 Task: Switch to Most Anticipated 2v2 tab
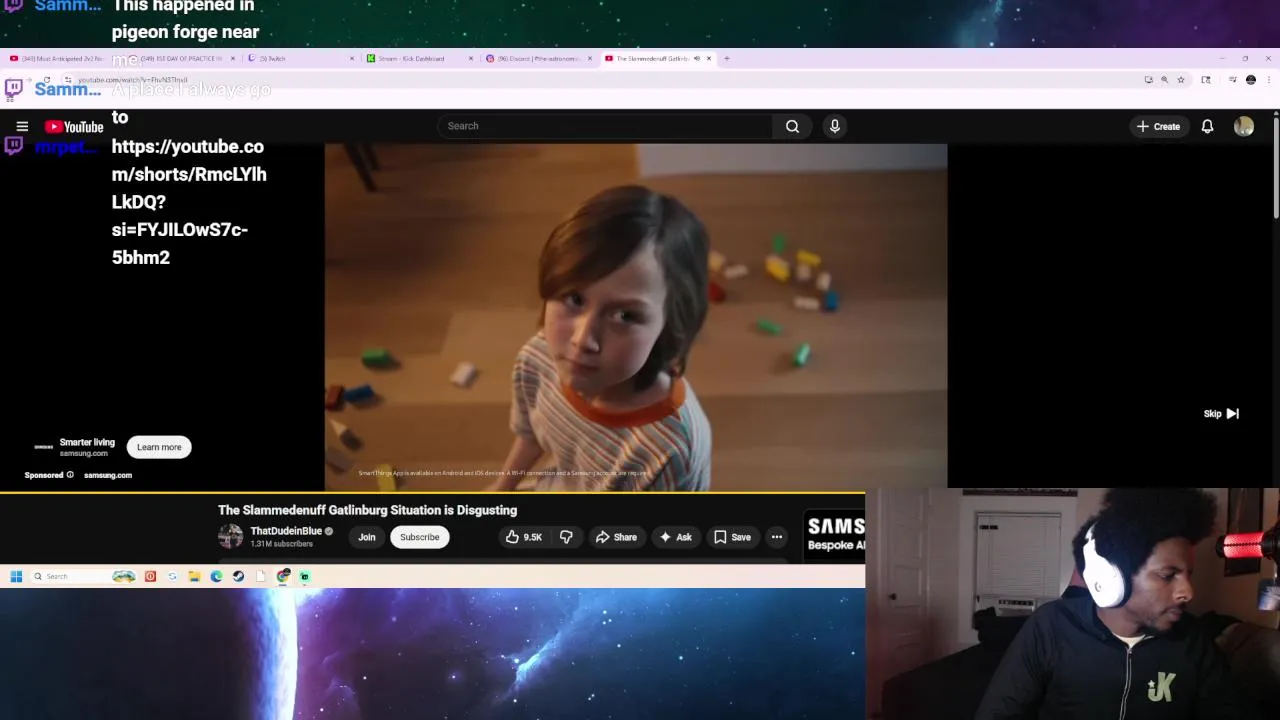click(60, 58)
